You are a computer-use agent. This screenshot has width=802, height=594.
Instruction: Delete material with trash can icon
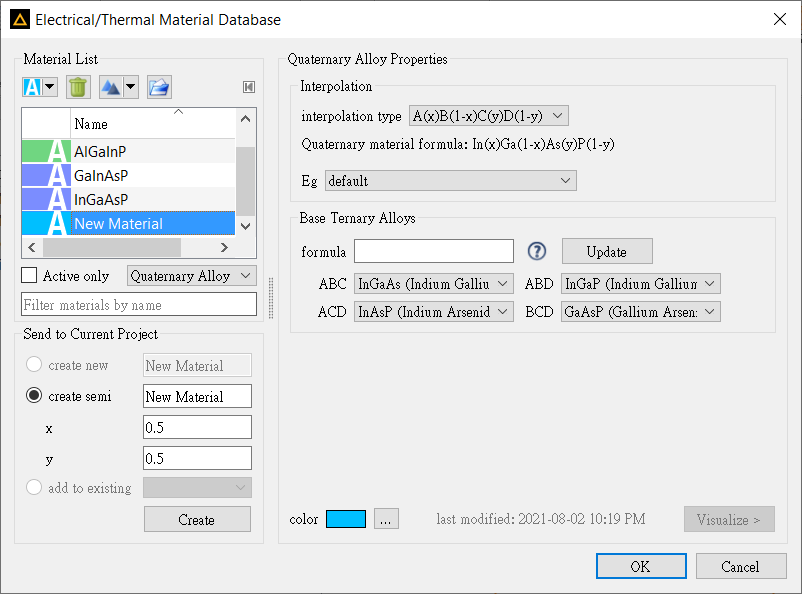(78, 87)
